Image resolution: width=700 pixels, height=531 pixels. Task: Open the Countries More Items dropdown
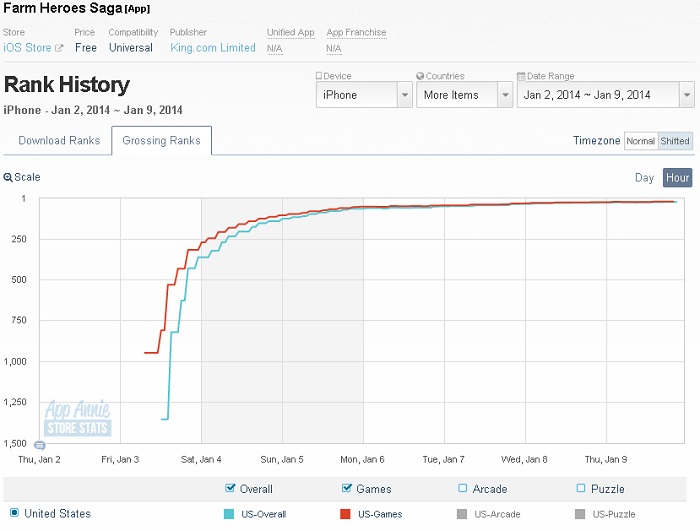464,95
